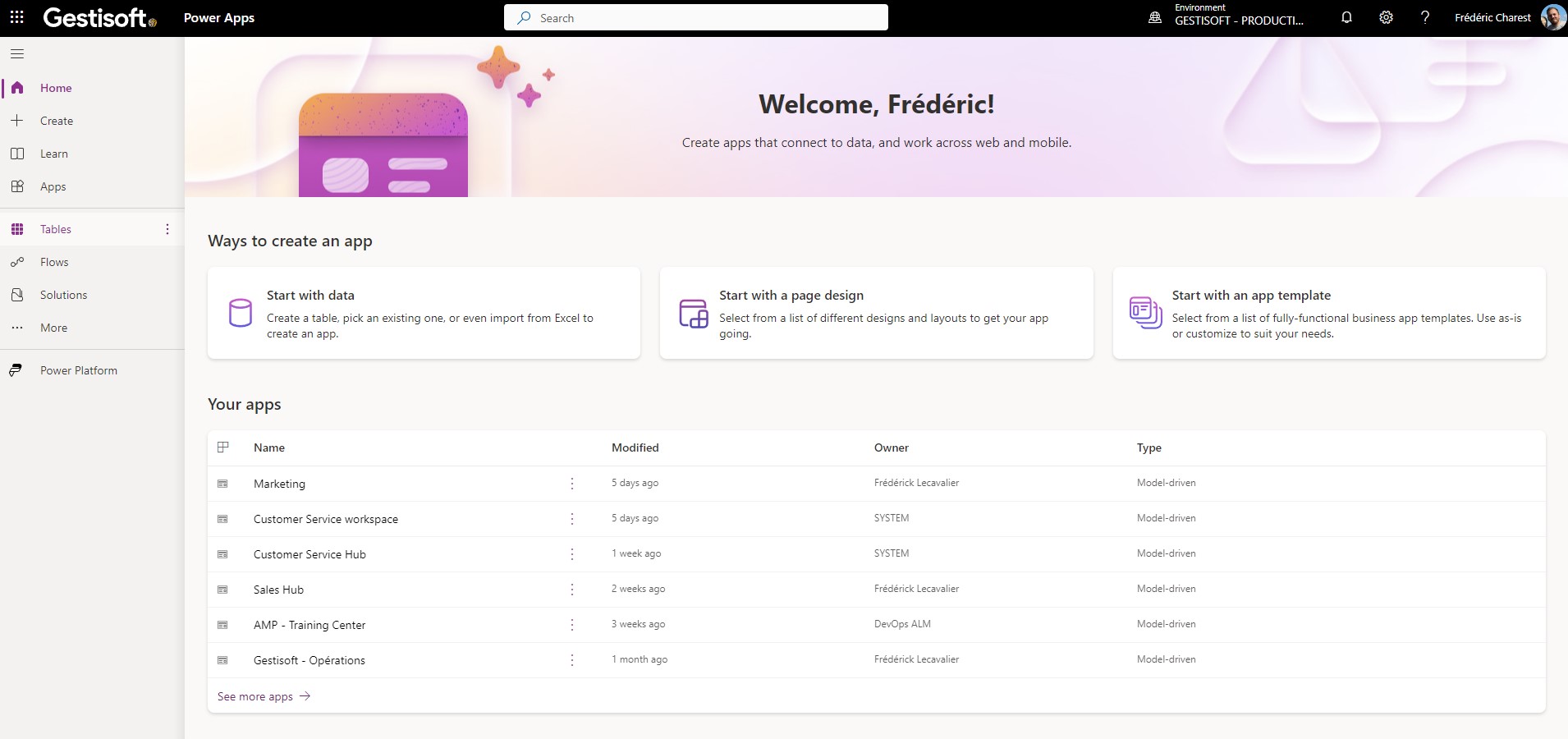Open the Start with data card
The image size is (1568, 739).
point(424,313)
